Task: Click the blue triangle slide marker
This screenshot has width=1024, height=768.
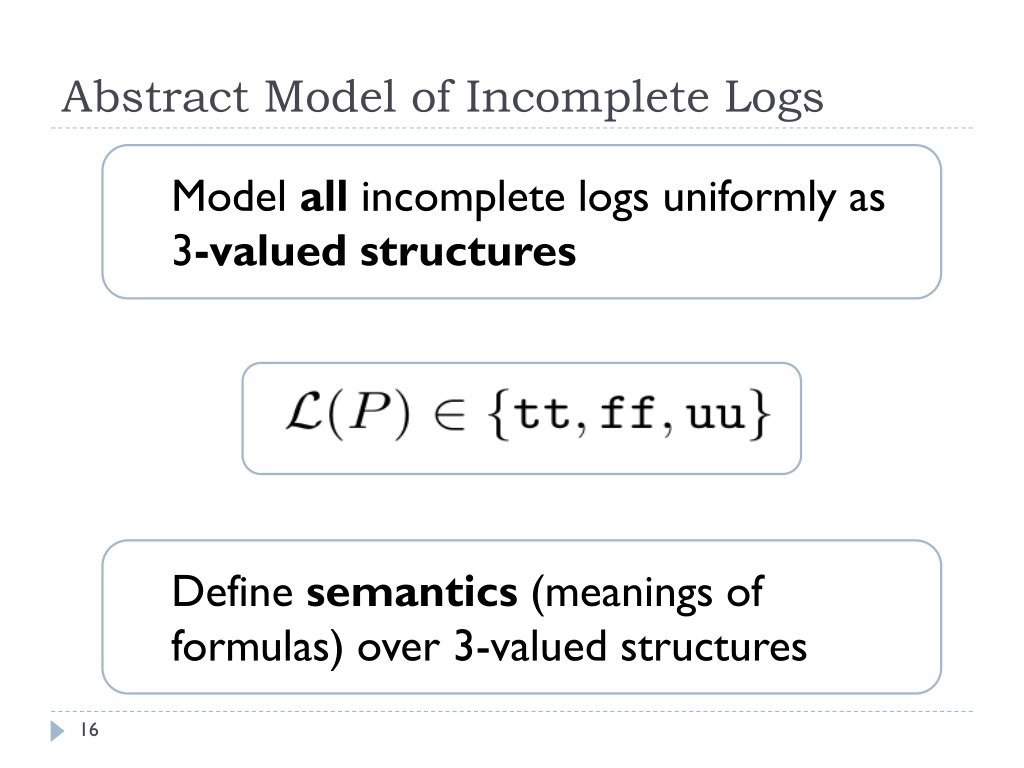Action: [x=57, y=731]
